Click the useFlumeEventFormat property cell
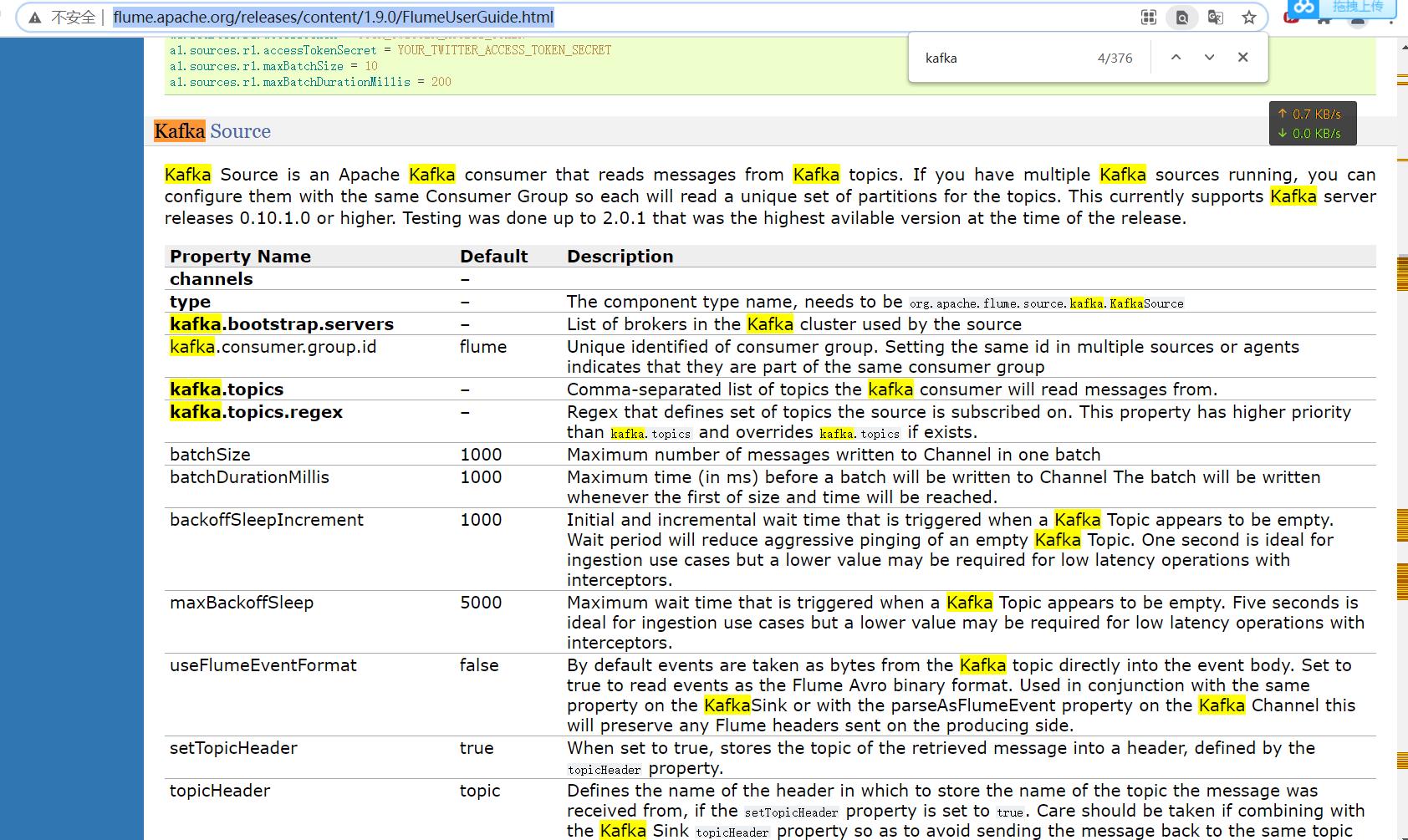 coord(263,665)
